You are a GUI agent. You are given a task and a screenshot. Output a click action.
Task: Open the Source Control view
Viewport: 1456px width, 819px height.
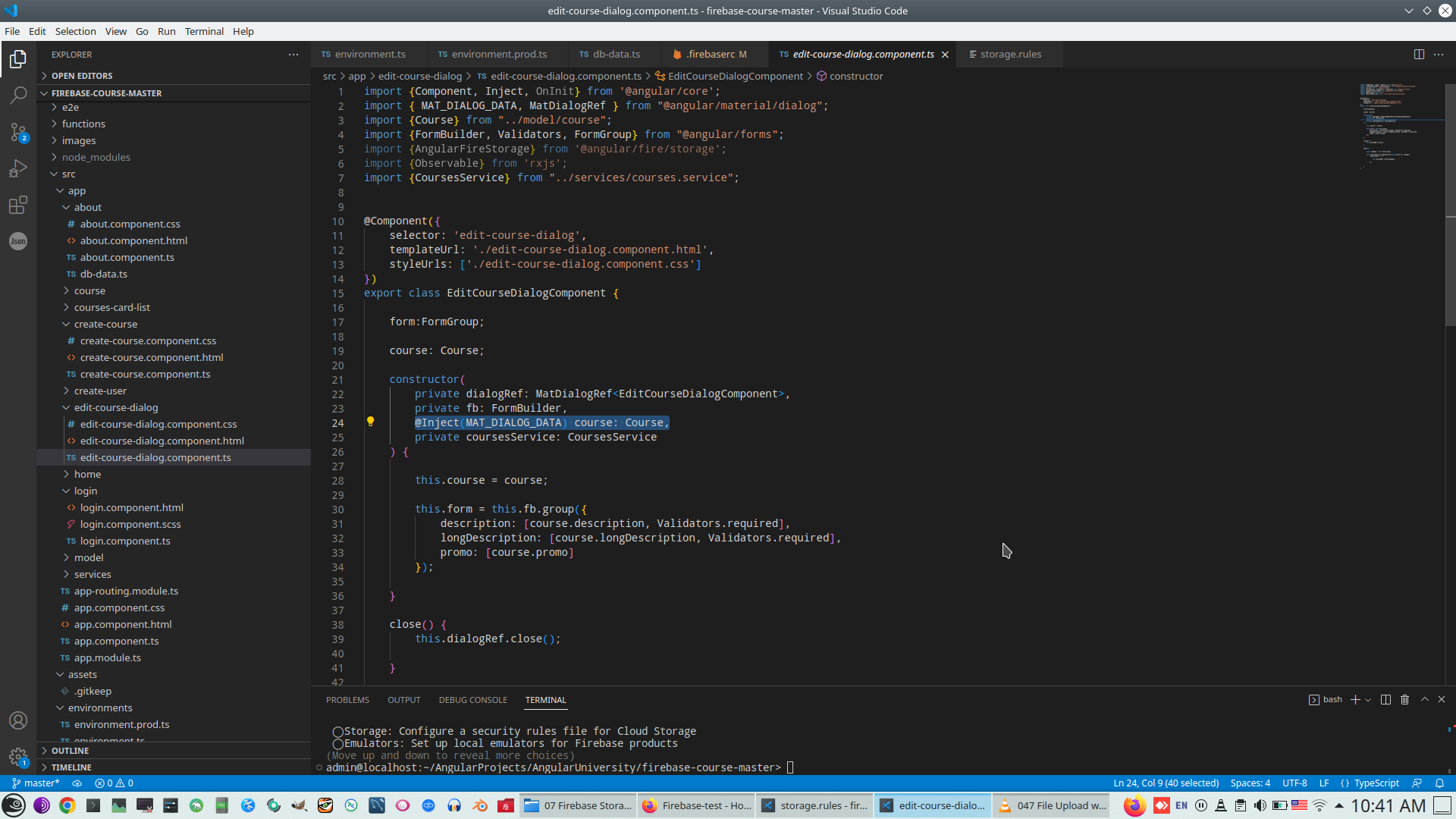coord(18,132)
